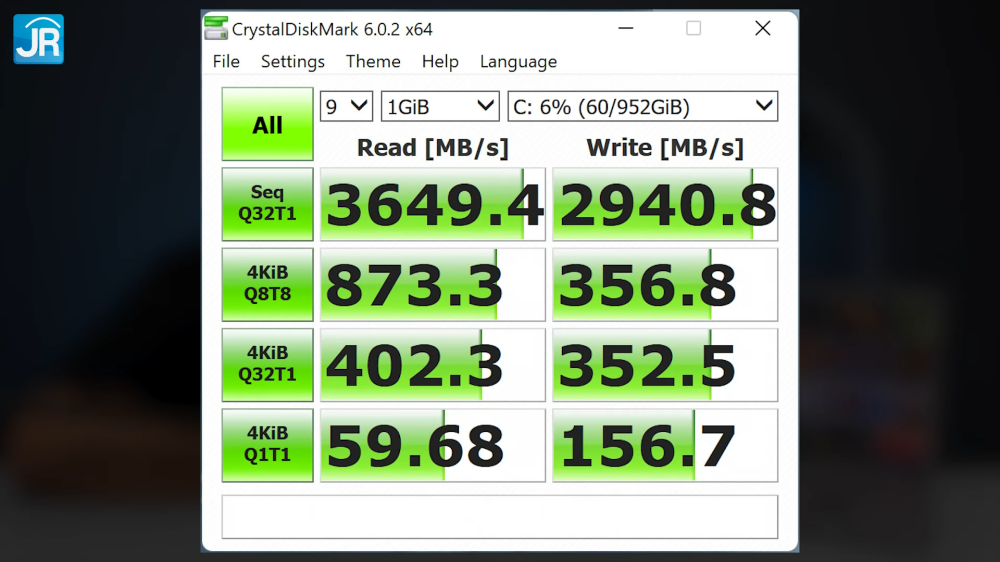Open the Settings menu

click(293, 62)
